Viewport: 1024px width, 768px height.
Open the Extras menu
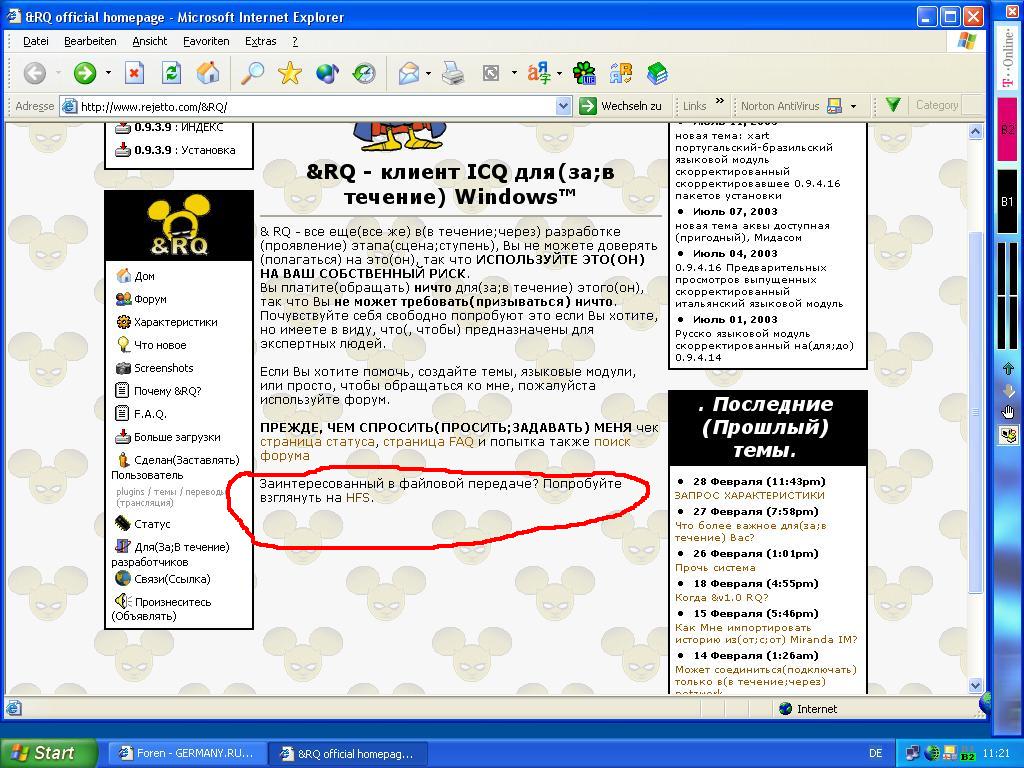(x=261, y=41)
